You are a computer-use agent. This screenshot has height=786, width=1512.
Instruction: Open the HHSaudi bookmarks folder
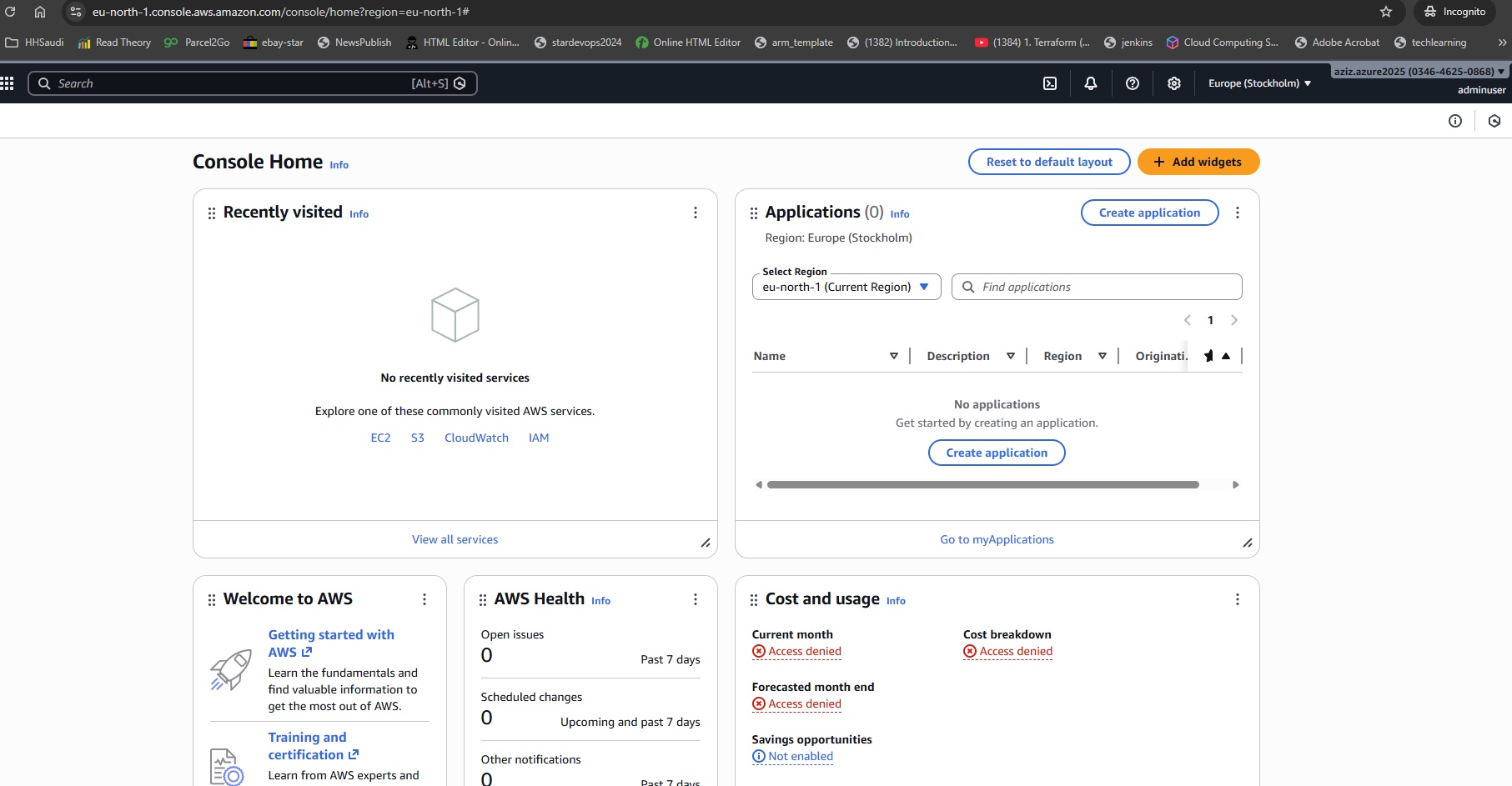click(x=35, y=43)
